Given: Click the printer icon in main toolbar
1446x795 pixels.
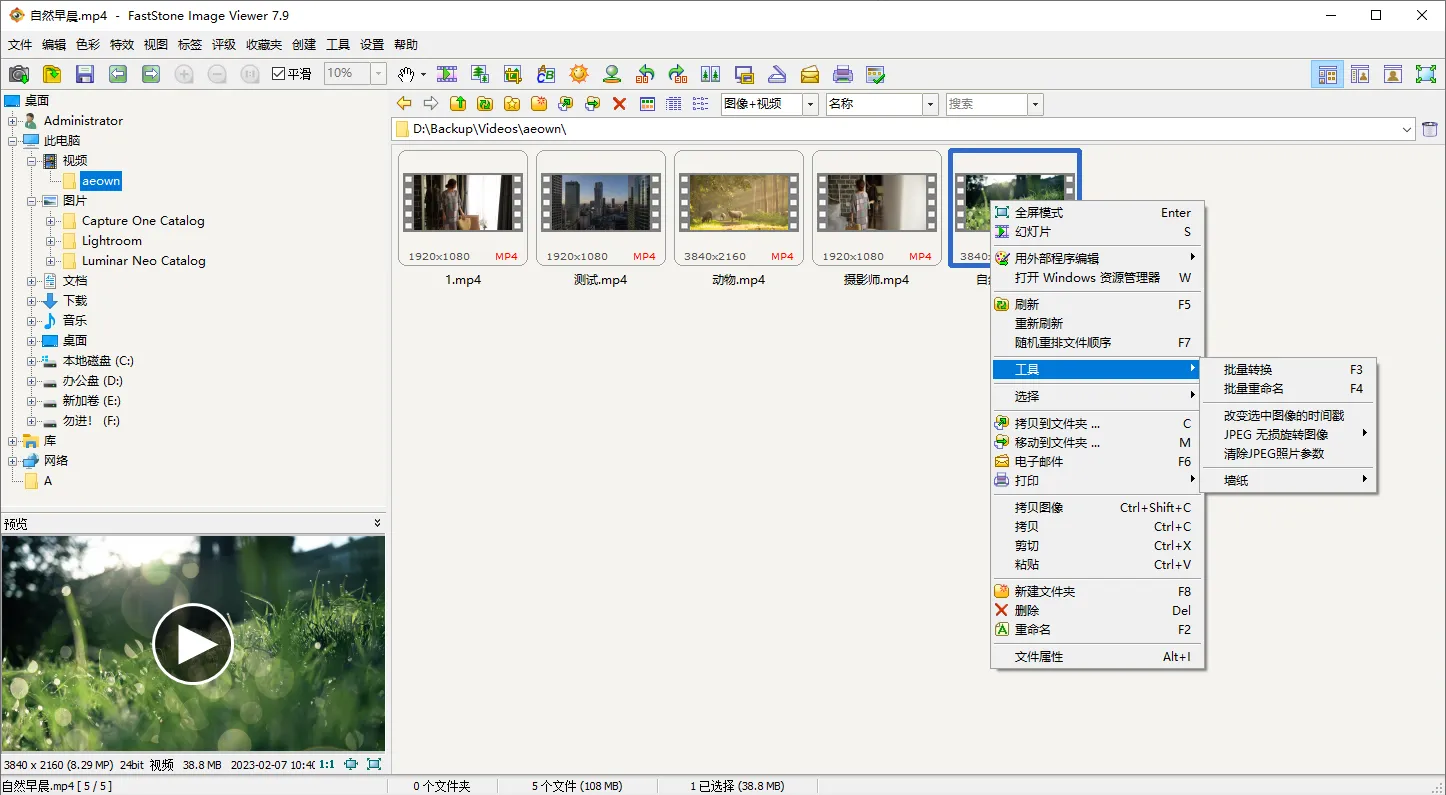Looking at the screenshot, I should click(x=843, y=74).
